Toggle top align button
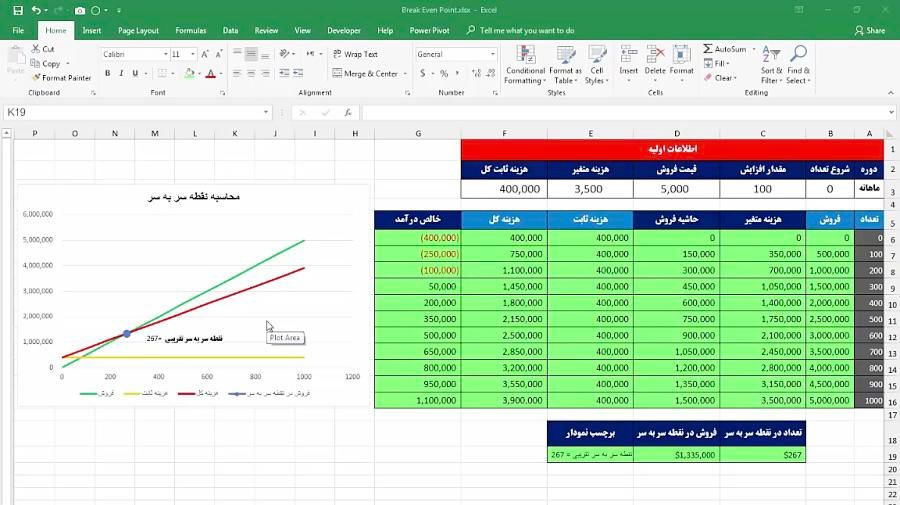Screen dimensions: 900x505 (x=237, y=54)
